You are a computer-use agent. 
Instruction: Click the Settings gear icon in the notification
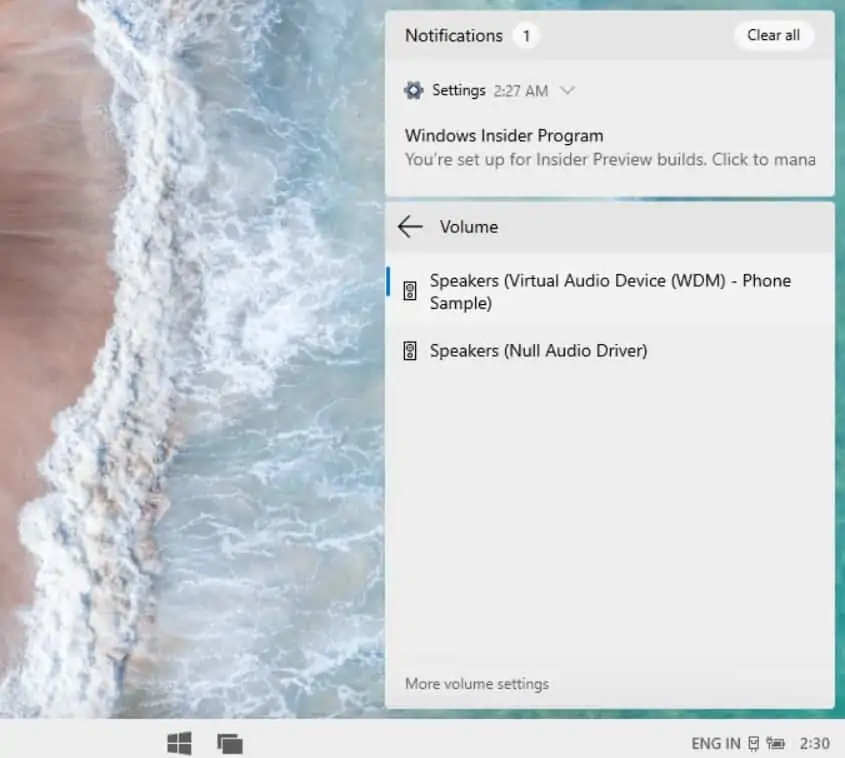(417, 89)
